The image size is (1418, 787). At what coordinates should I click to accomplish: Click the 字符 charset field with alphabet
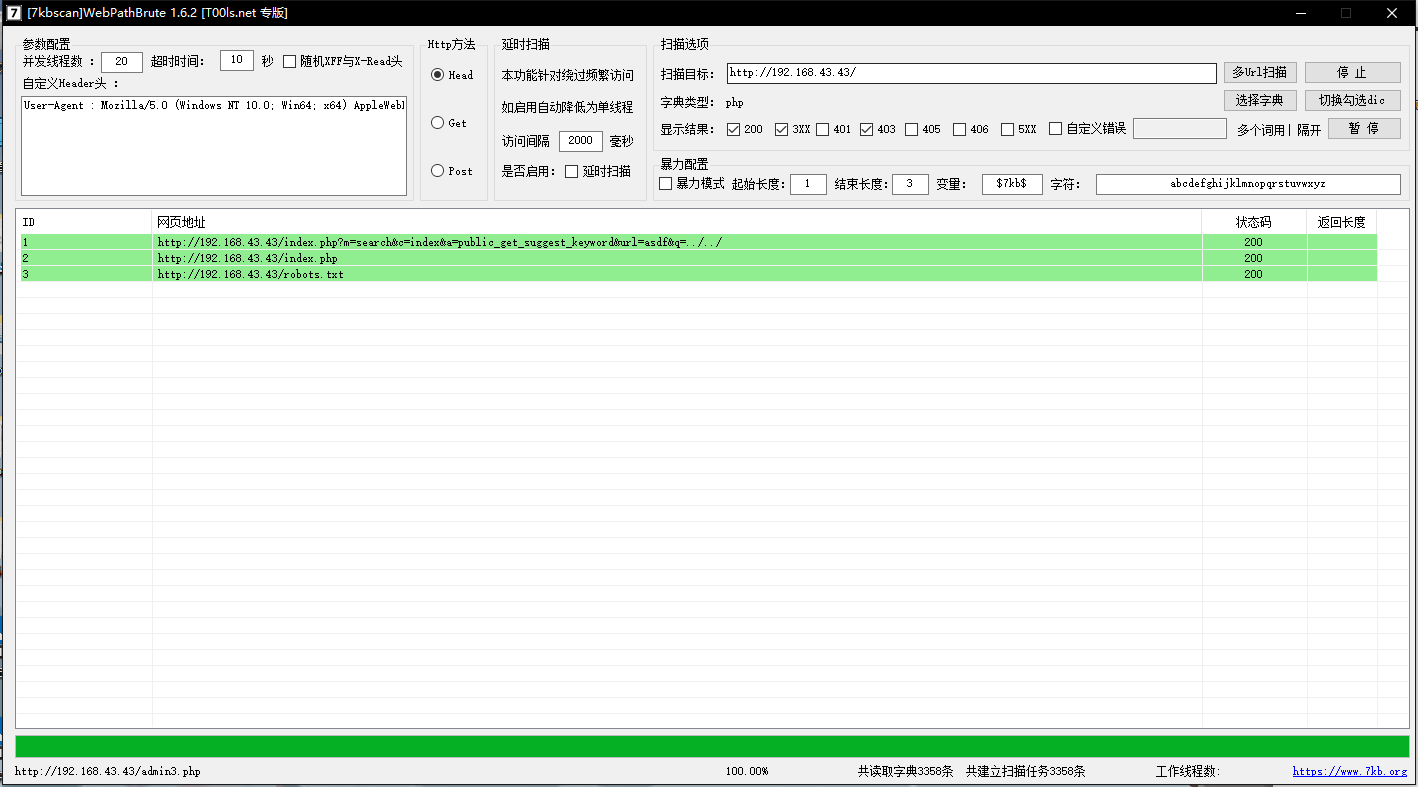pyautogui.click(x=1248, y=184)
